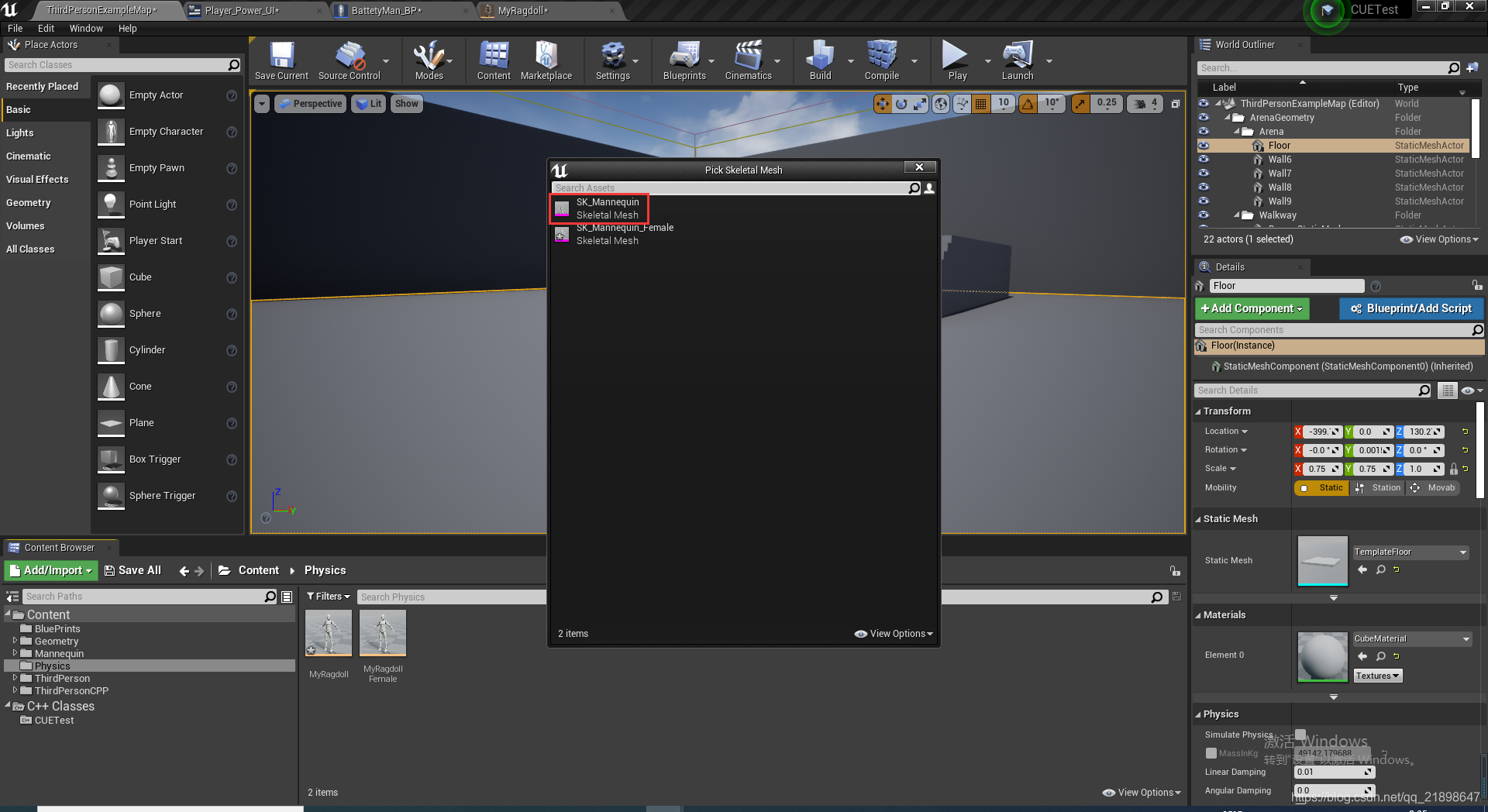Toggle scale snapping in viewport
This screenshot has height=812, width=1488.
point(1080,104)
